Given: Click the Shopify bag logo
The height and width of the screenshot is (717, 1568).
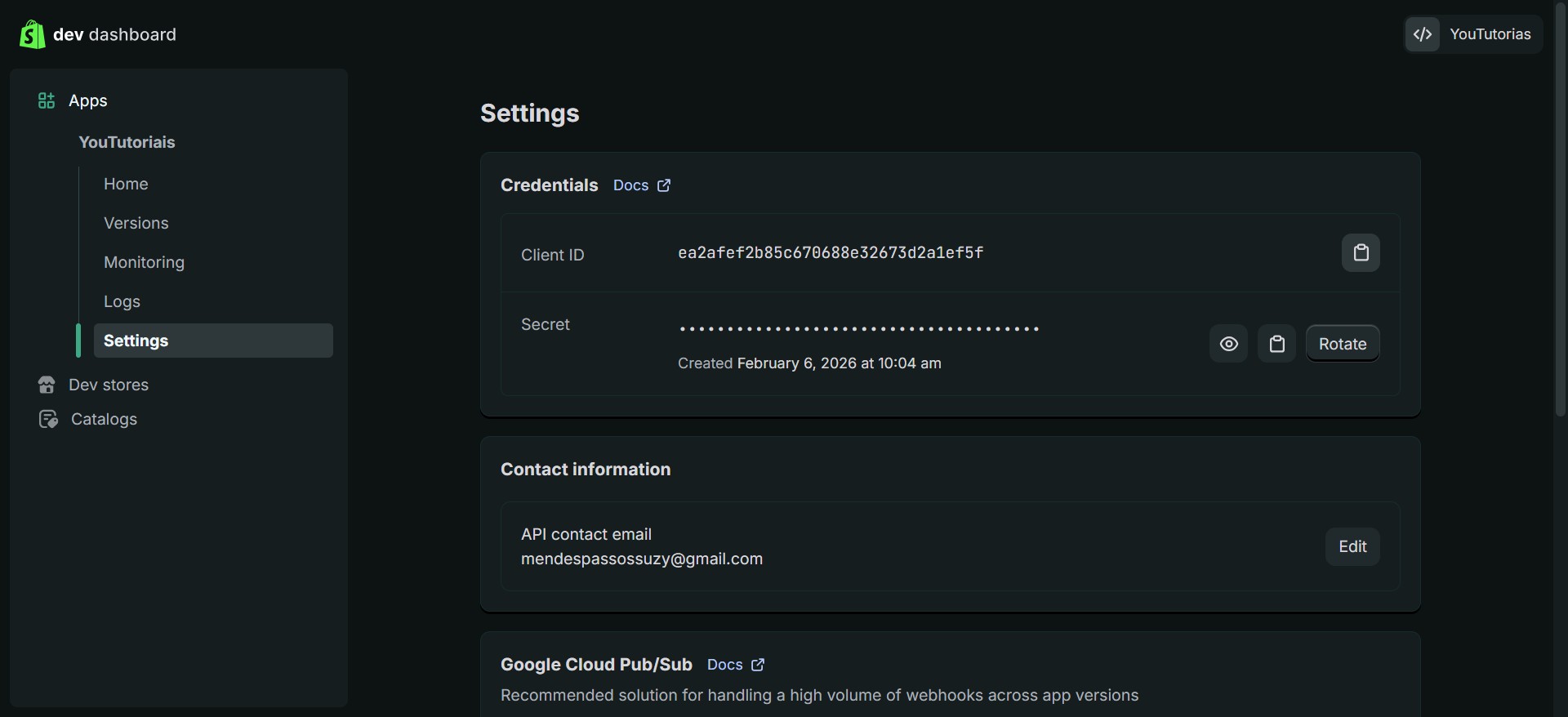Looking at the screenshot, I should (32, 34).
